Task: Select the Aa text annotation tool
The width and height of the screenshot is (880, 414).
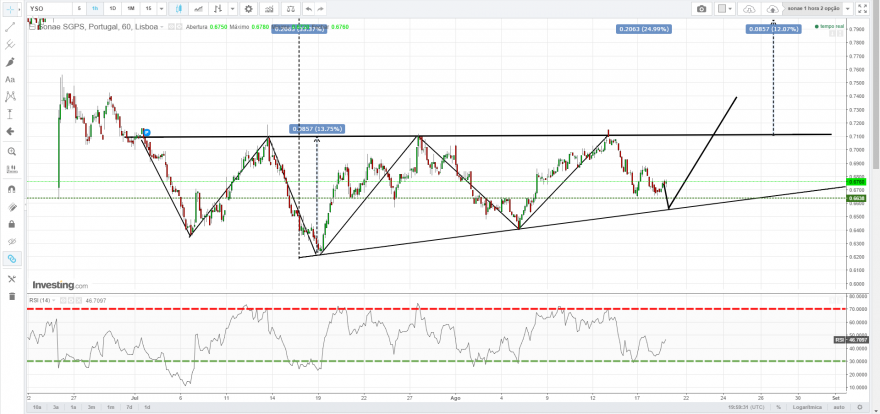Action: pos(10,79)
